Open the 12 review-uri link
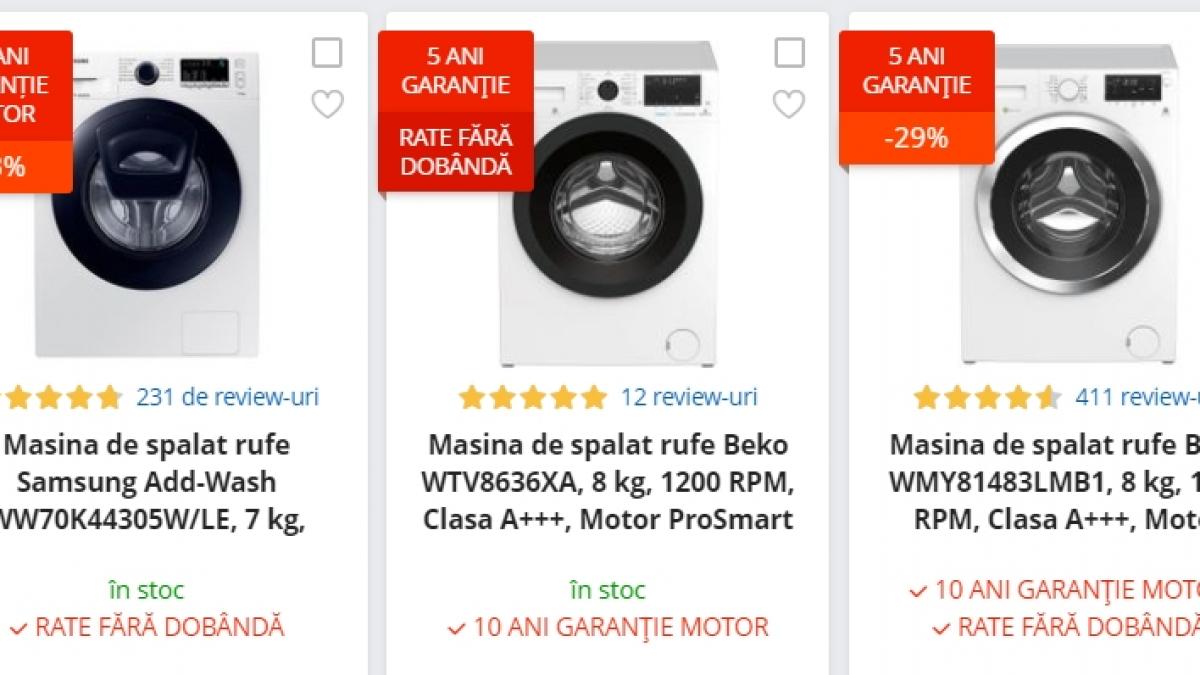 [689, 397]
